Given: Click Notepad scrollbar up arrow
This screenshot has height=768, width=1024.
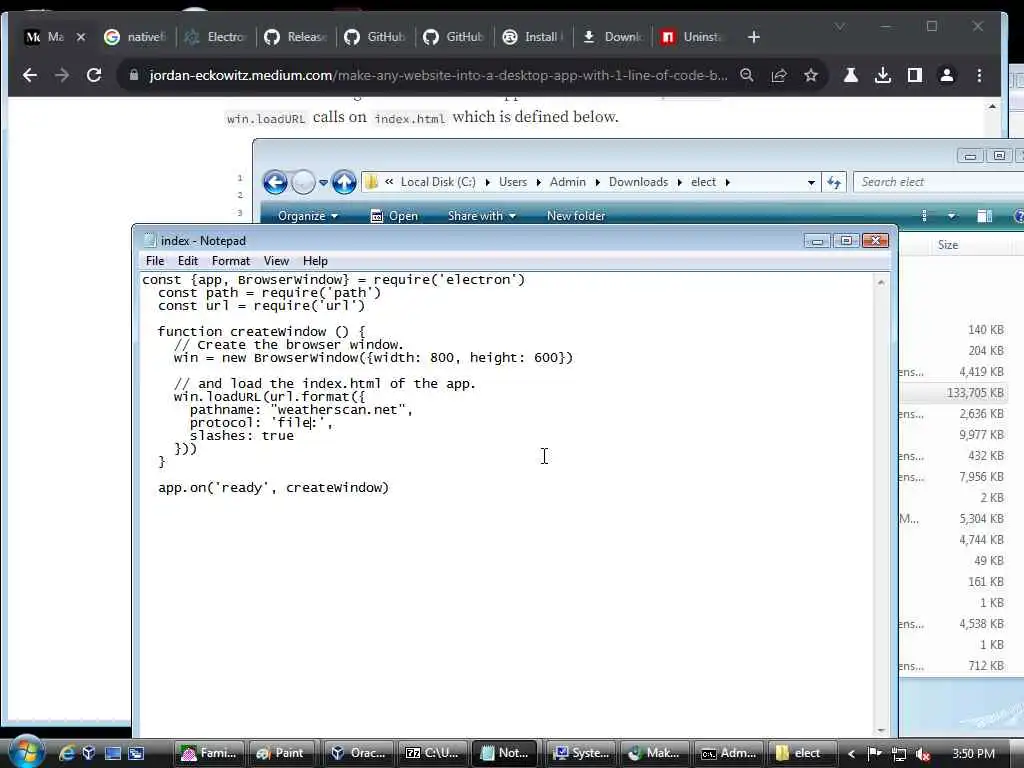Looking at the screenshot, I should click(x=881, y=282).
